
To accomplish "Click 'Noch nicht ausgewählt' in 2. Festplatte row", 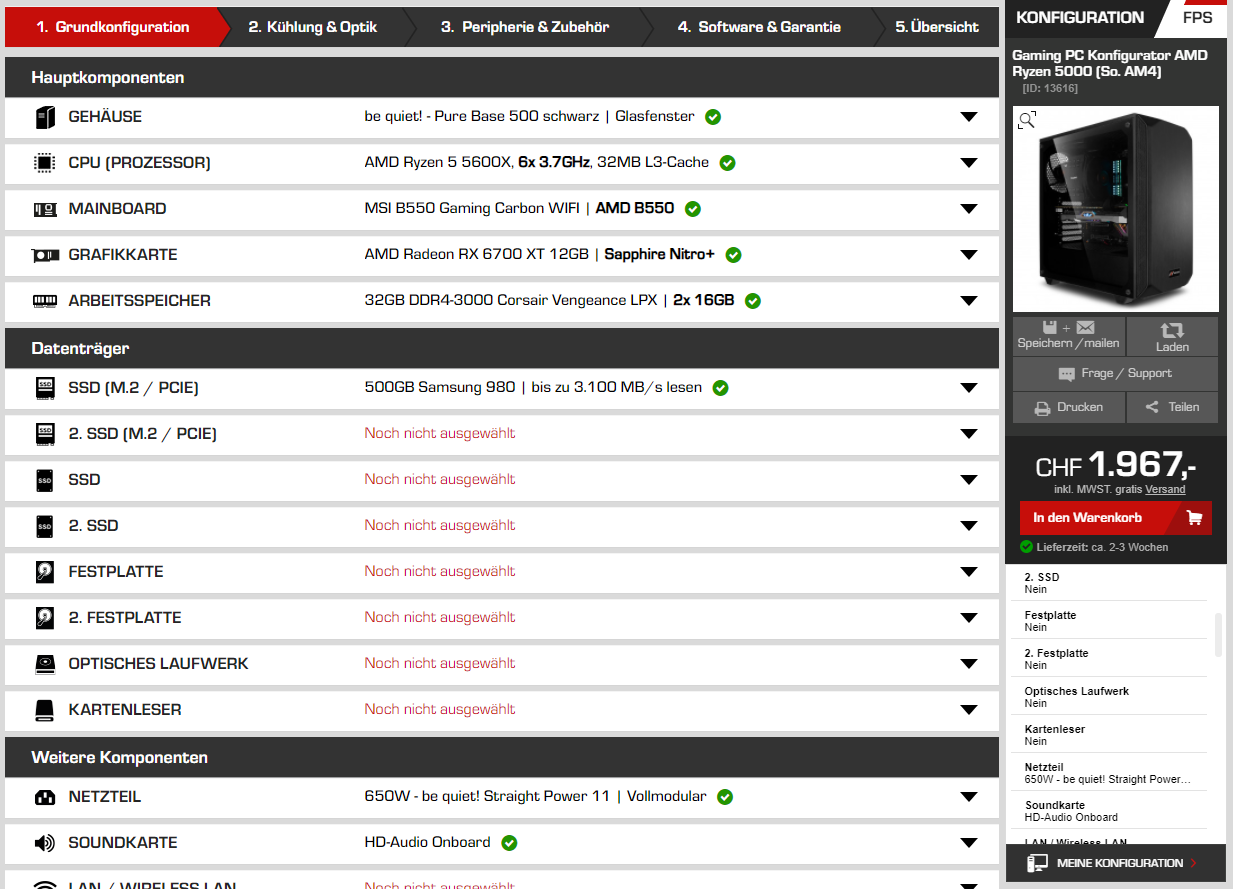I will (x=440, y=618).
